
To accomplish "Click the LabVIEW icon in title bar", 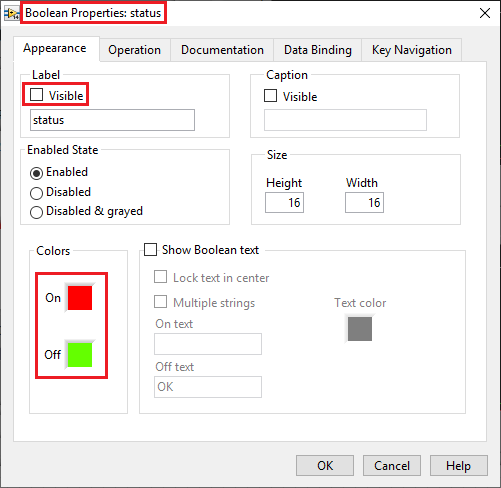I will tap(11, 13).
